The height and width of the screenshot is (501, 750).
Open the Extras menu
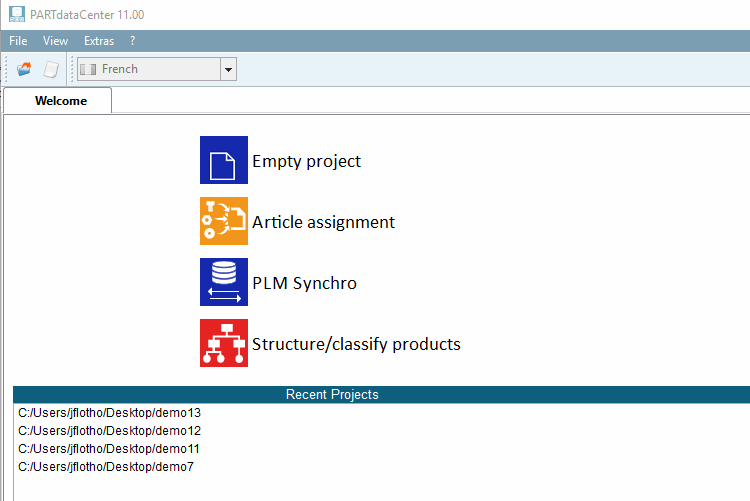[99, 41]
